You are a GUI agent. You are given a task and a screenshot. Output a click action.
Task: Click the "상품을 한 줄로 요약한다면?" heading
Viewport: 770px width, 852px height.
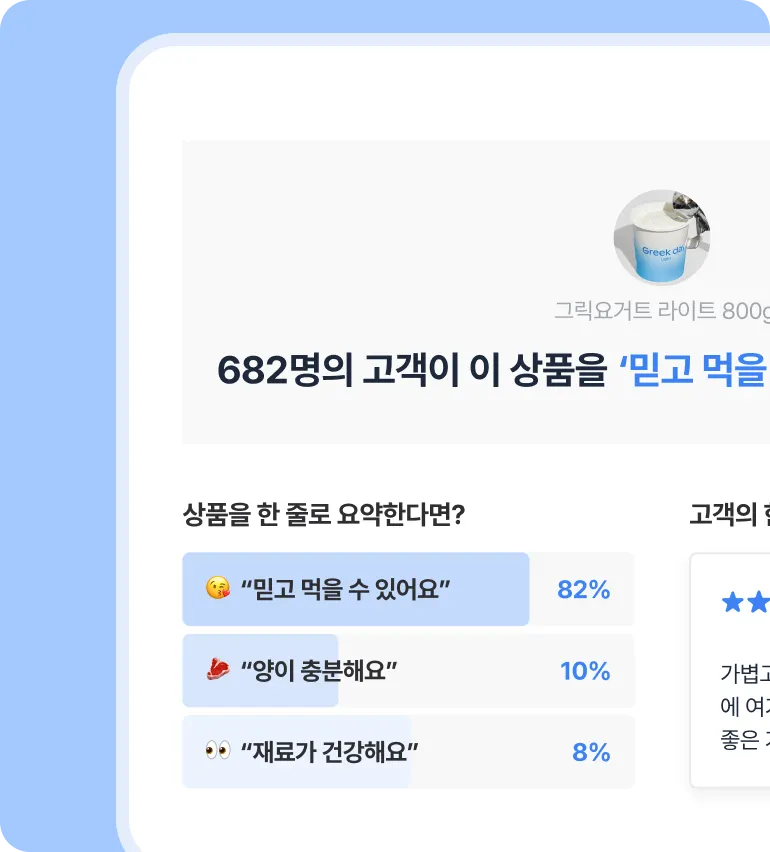point(324,515)
